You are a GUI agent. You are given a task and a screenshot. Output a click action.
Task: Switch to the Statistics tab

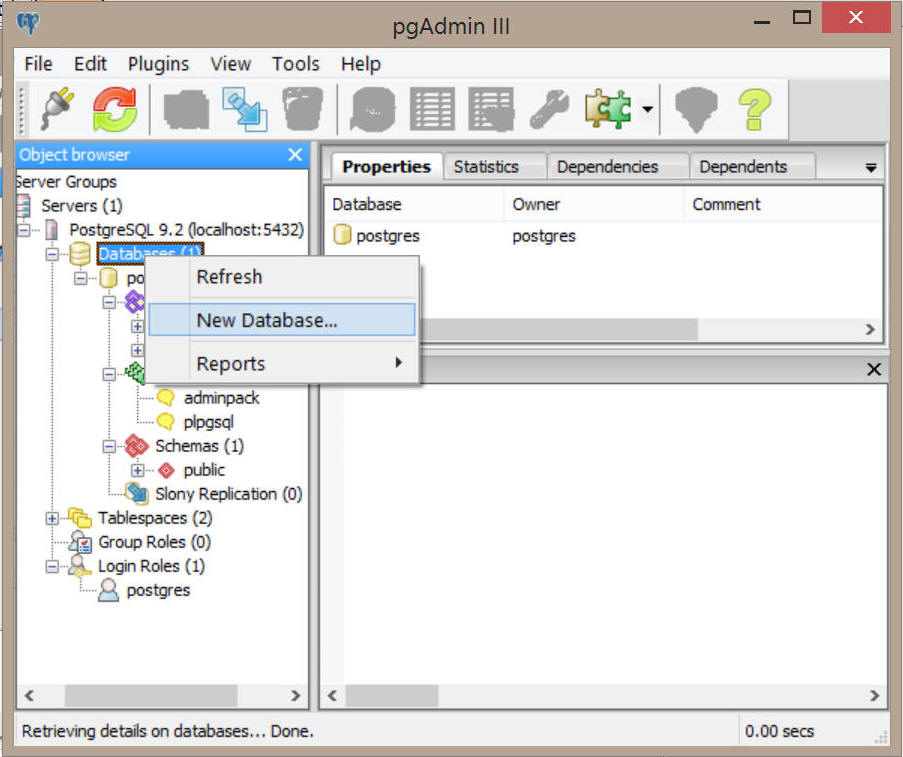[486, 167]
